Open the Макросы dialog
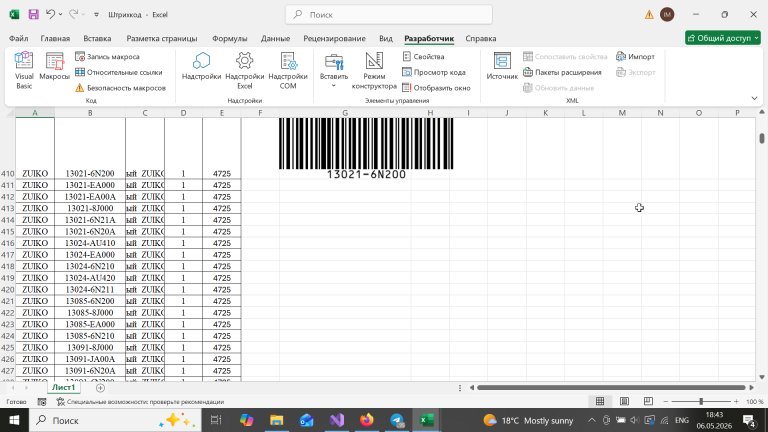768x432 pixels. (54, 66)
